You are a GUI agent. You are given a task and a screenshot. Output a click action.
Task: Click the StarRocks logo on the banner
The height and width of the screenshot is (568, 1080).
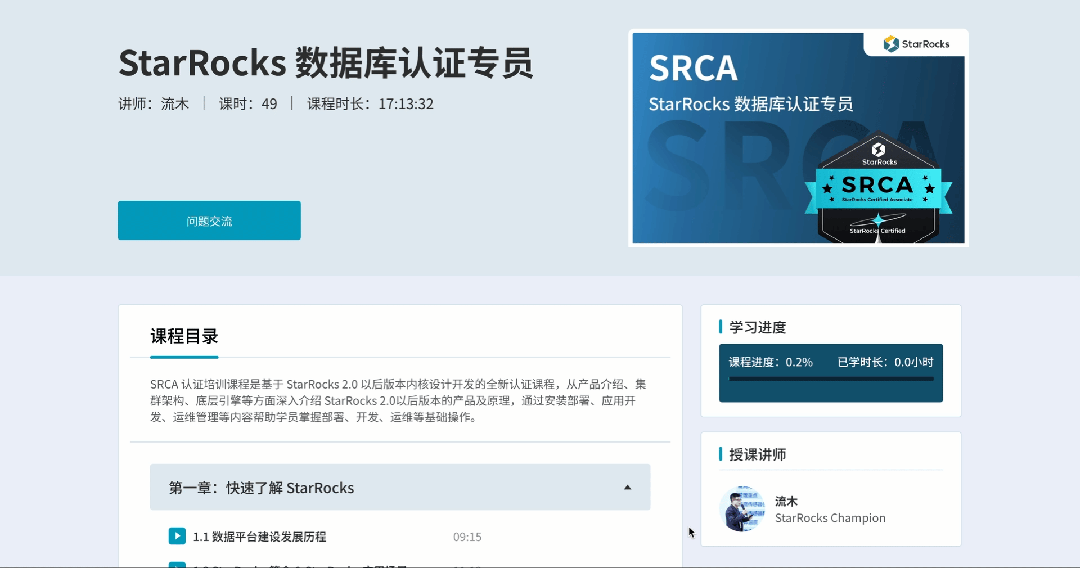(916, 43)
